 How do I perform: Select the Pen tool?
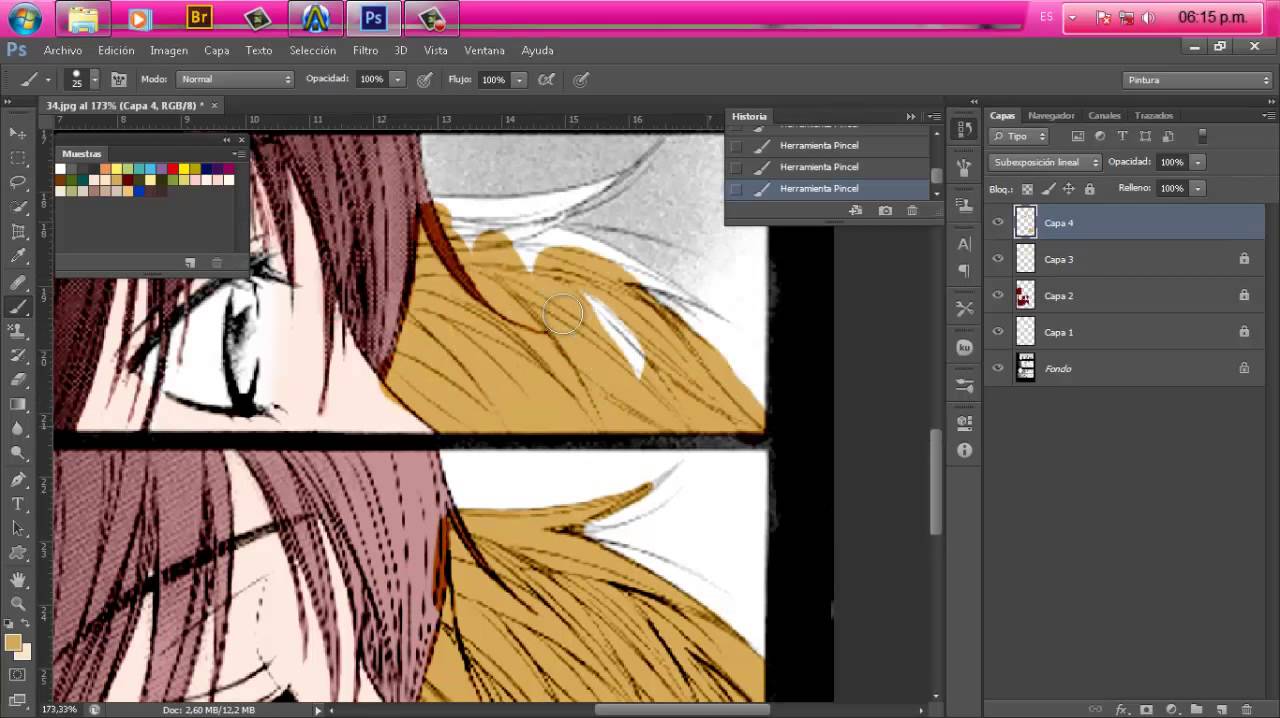[18, 480]
